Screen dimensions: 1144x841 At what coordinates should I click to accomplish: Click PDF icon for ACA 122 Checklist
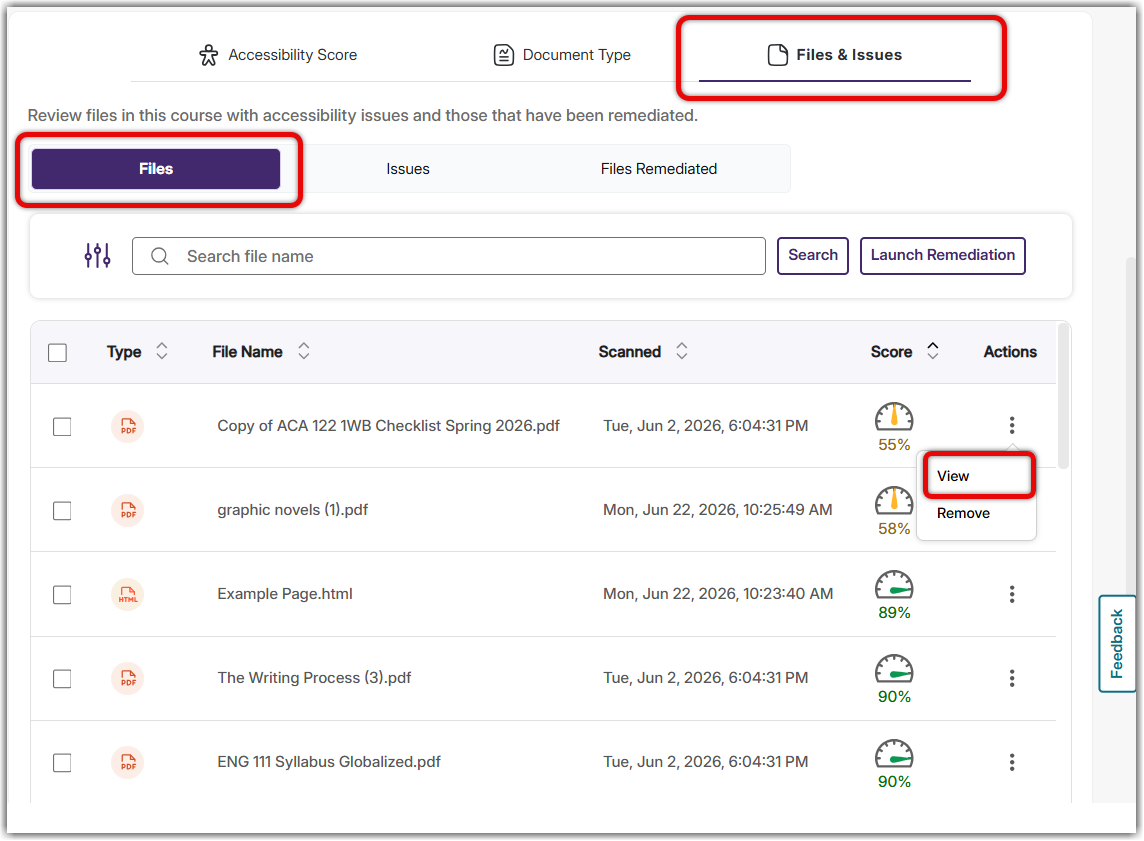click(x=128, y=426)
